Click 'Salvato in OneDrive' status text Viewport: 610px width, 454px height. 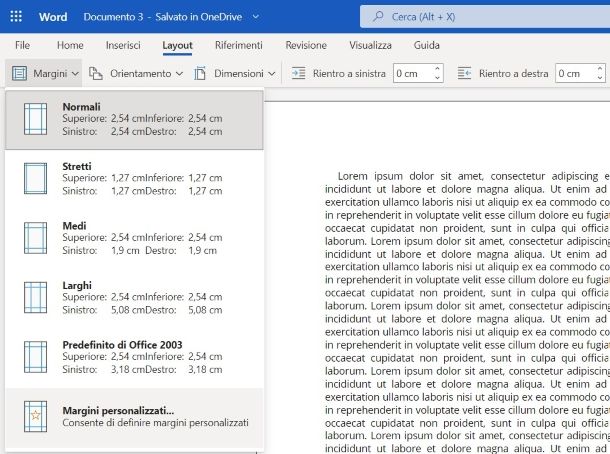click(198, 17)
